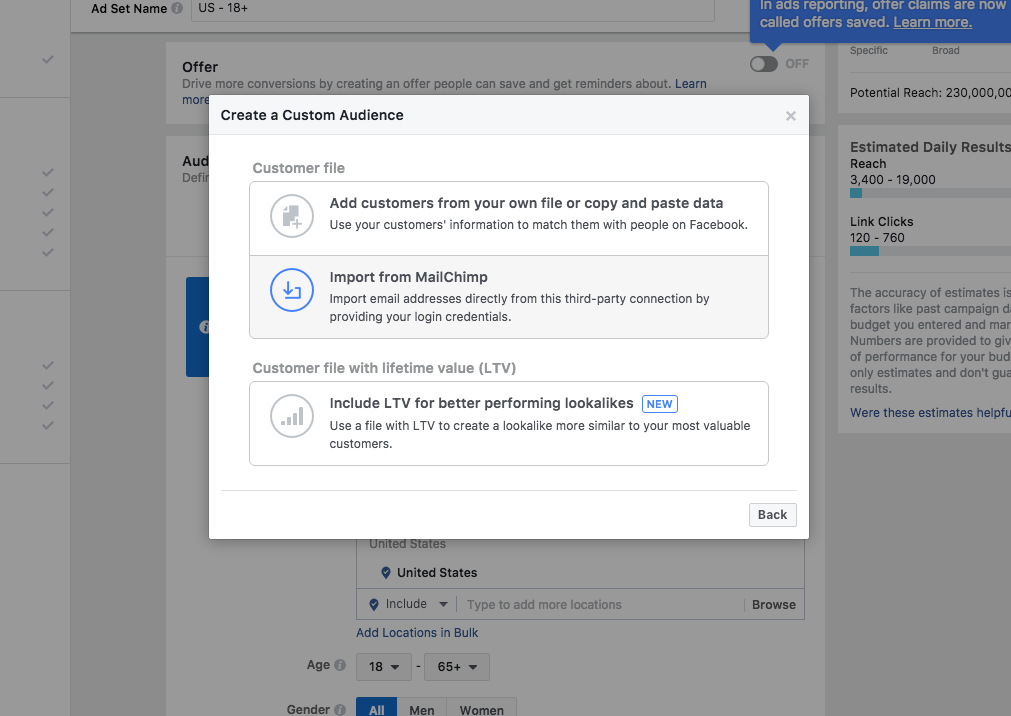Click the Learn link in the Offer section
The width and height of the screenshot is (1011, 716).
(x=691, y=84)
